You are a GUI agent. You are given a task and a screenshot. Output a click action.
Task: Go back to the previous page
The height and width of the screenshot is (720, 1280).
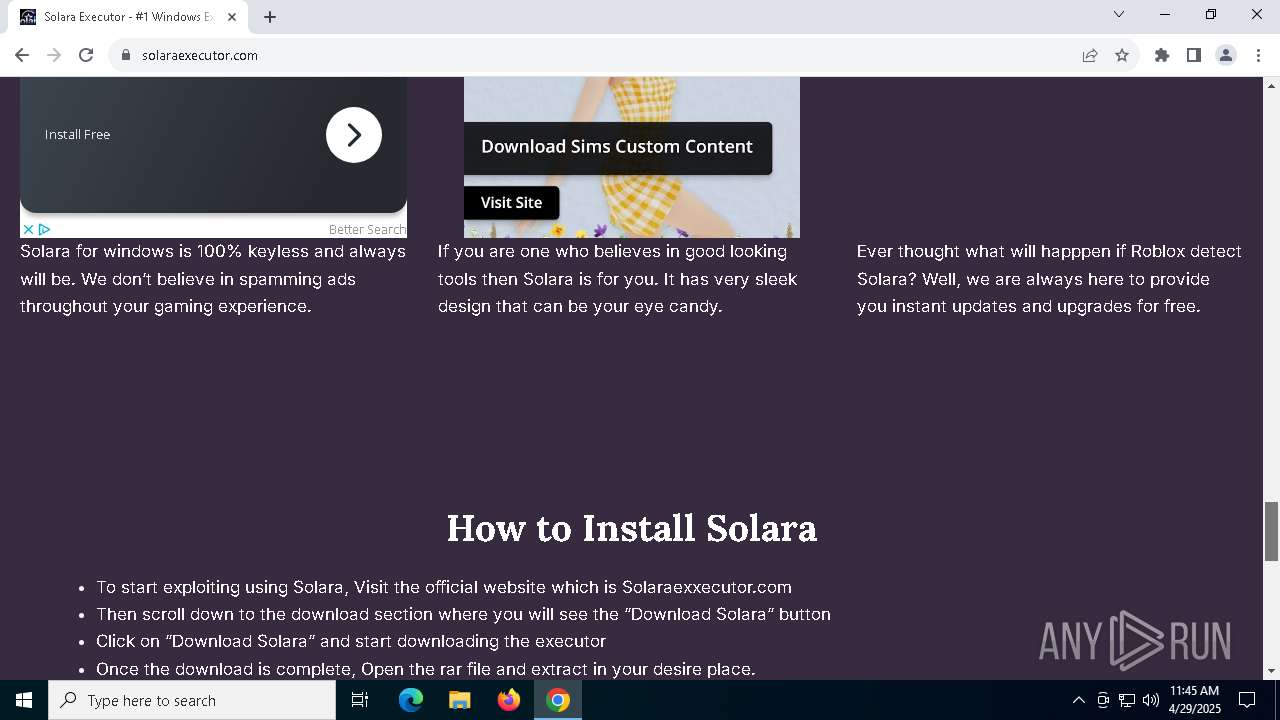tap(22, 55)
